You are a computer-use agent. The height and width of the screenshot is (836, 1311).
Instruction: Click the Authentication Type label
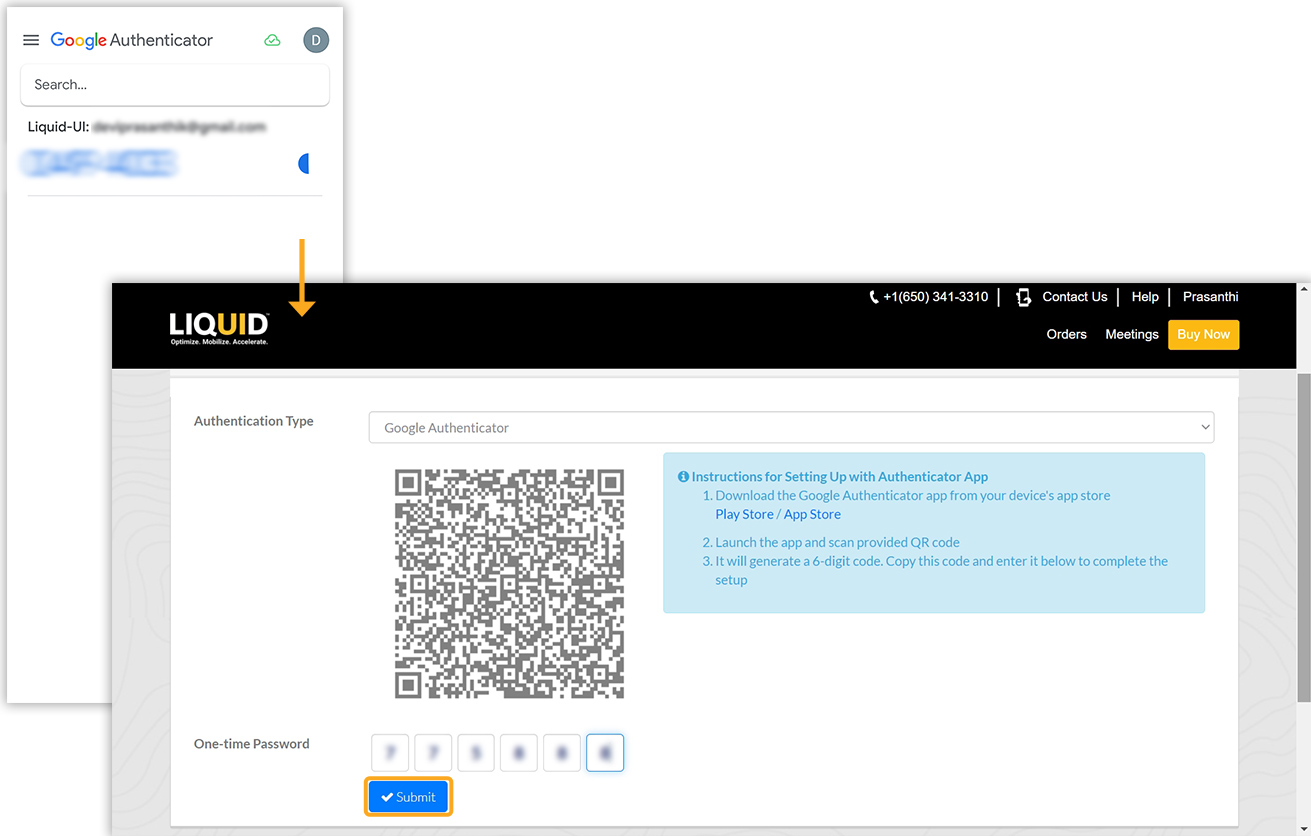[x=254, y=421]
